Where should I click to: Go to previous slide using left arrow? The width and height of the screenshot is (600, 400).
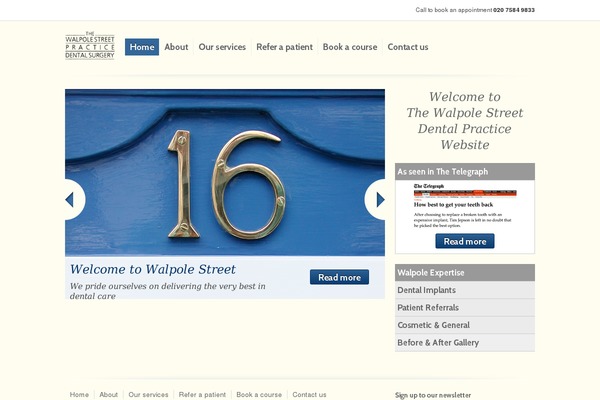tap(71, 199)
